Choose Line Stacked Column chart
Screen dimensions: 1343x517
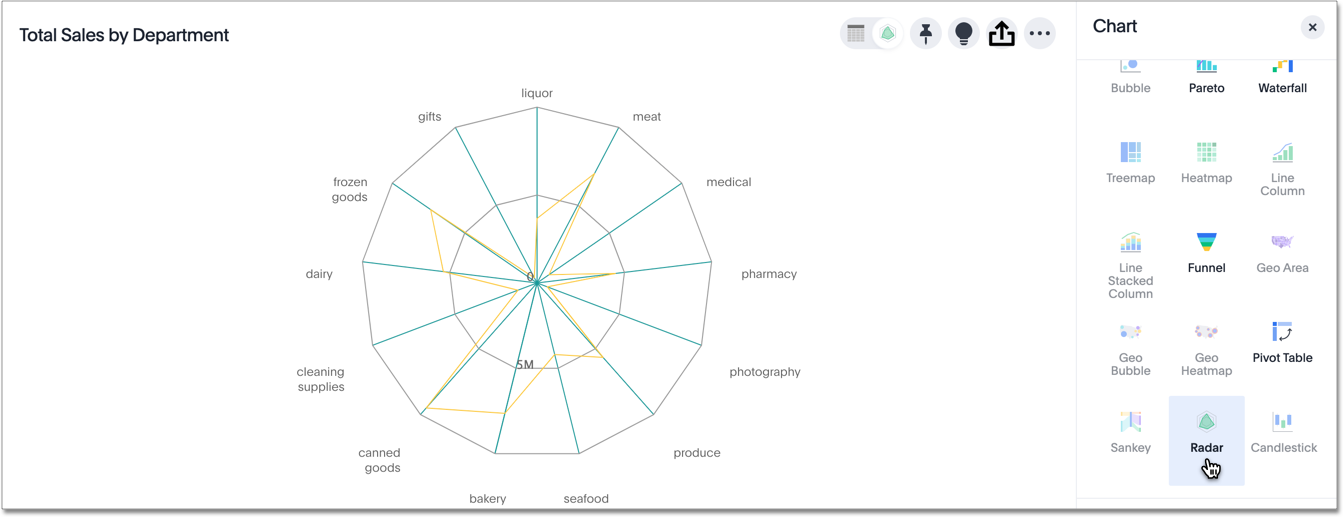[1130, 265]
